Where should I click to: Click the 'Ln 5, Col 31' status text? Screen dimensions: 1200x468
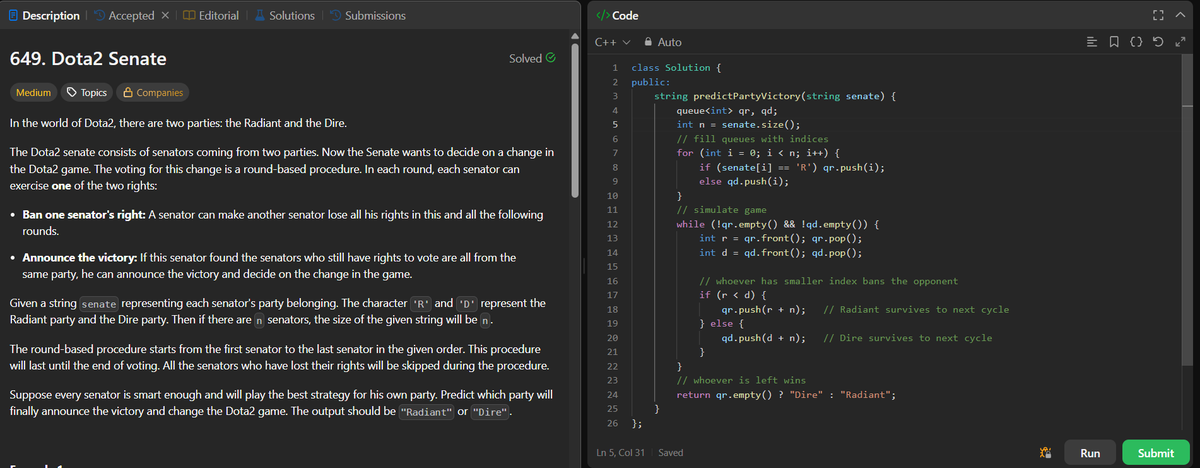coord(620,453)
